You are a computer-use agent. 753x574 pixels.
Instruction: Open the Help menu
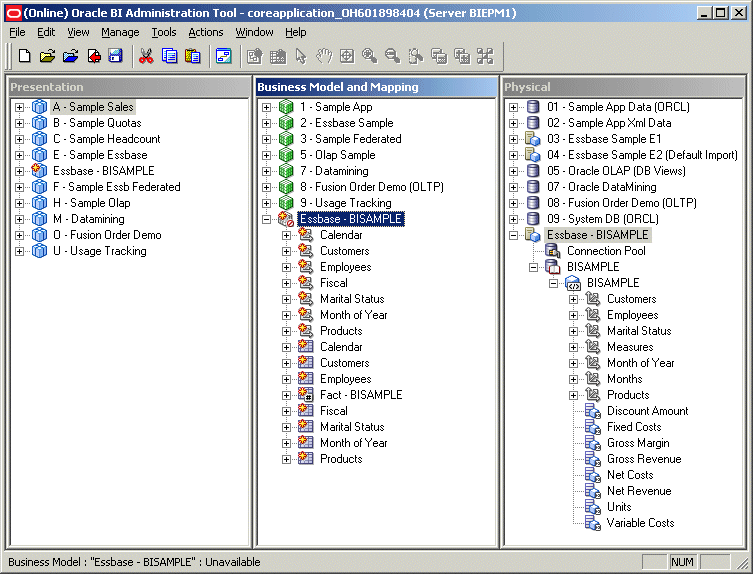295,32
